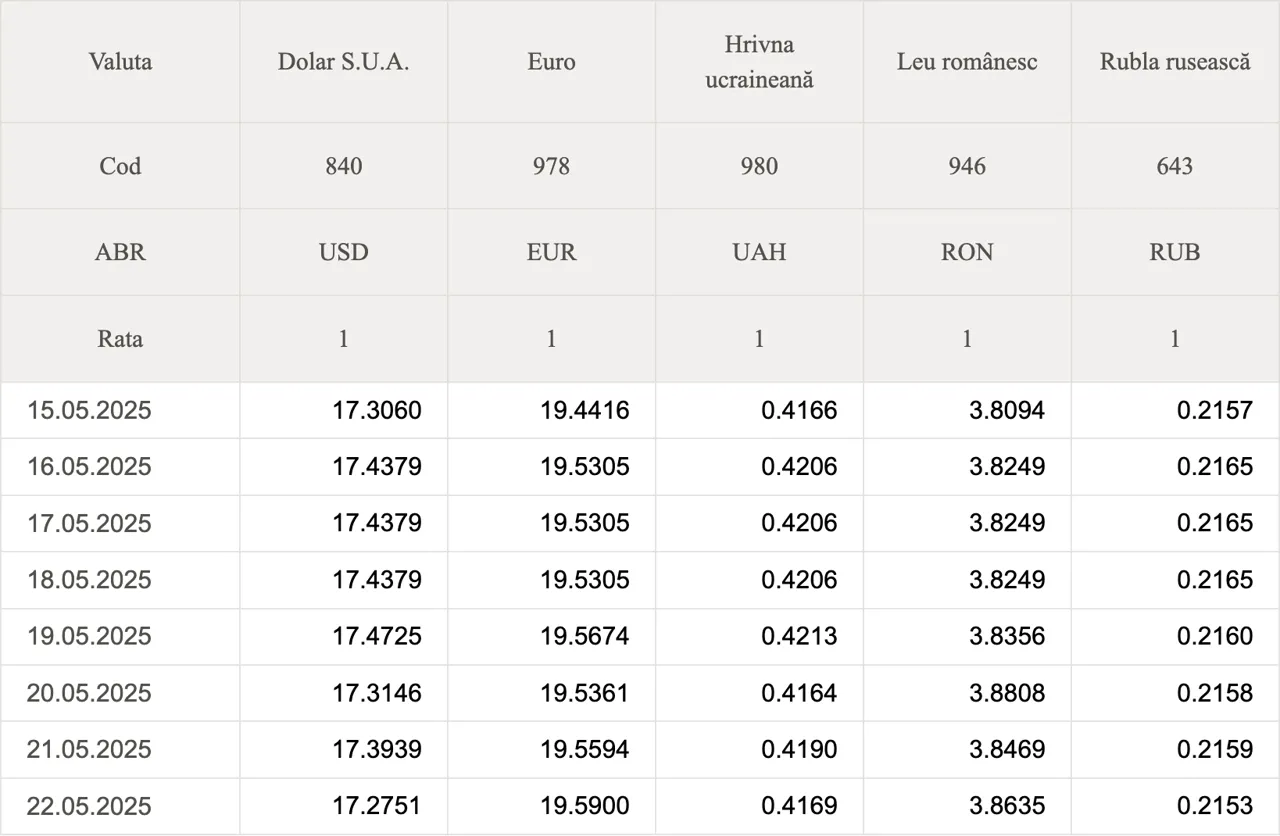1280x836 pixels.
Task: Select the EUR abbreviation cell
Action: tap(551, 252)
